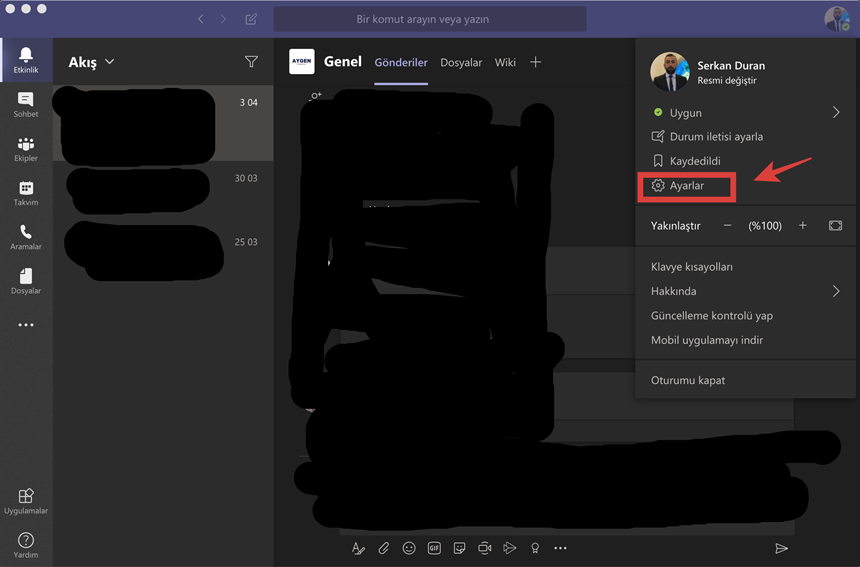Show more apps via ellipsis in sidebar
Screen dimensions: 860x567
pos(26,325)
